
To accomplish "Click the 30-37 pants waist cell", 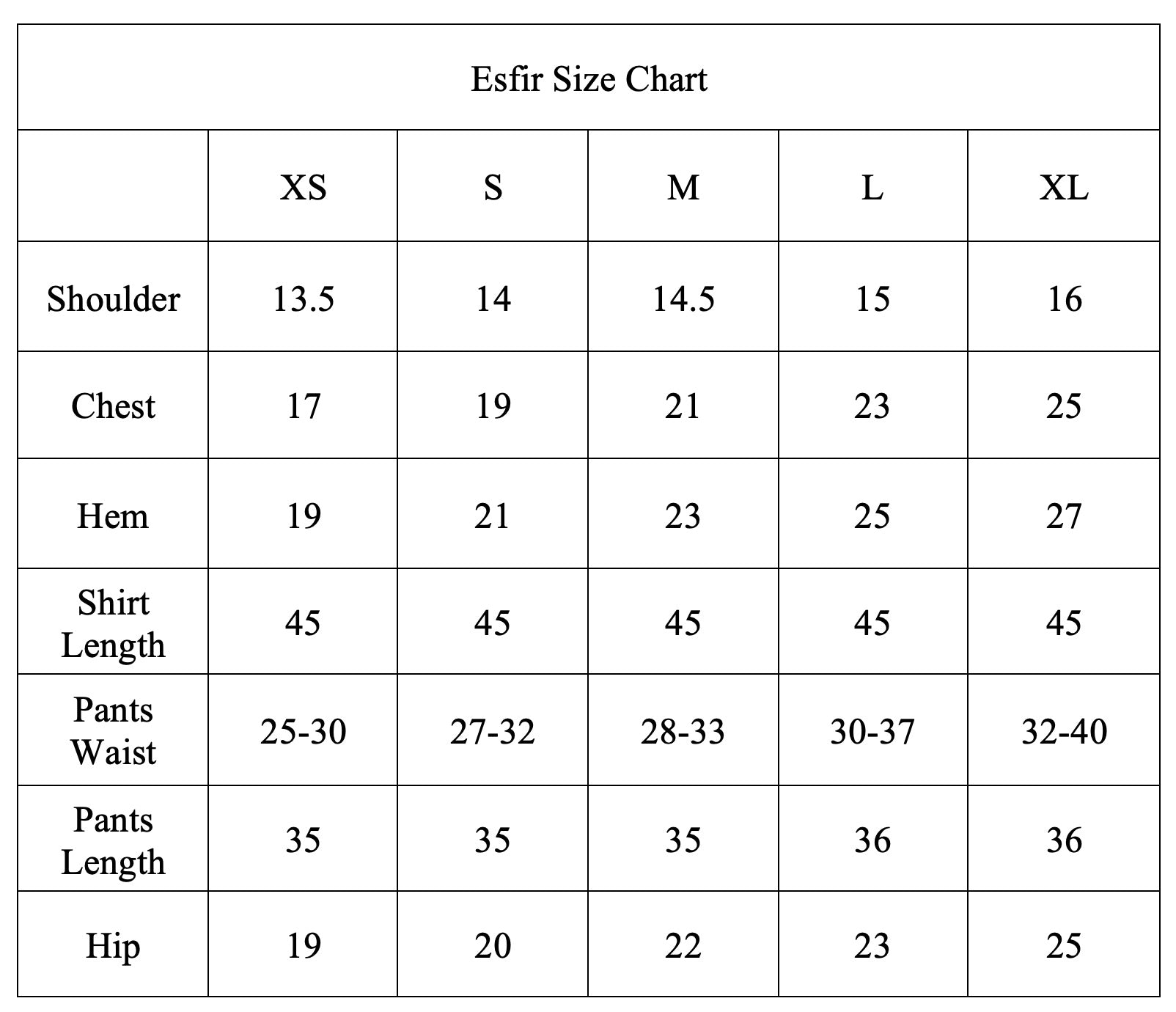I will (x=872, y=731).
